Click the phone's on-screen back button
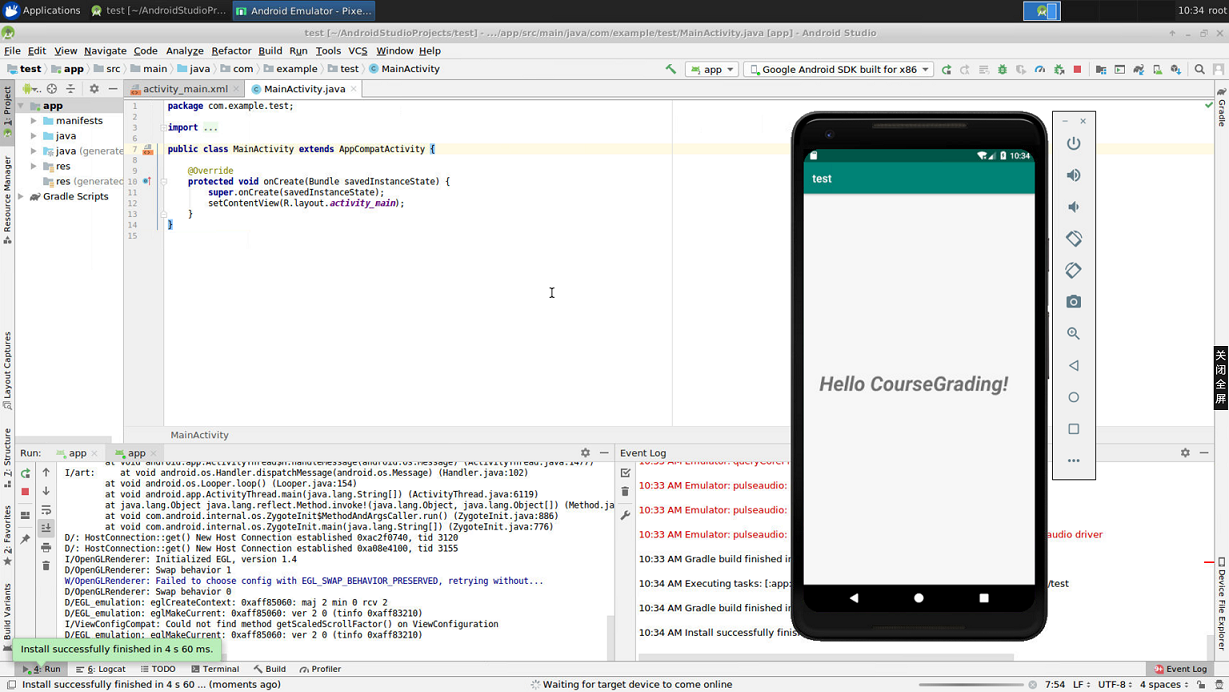 click(853, 598)
